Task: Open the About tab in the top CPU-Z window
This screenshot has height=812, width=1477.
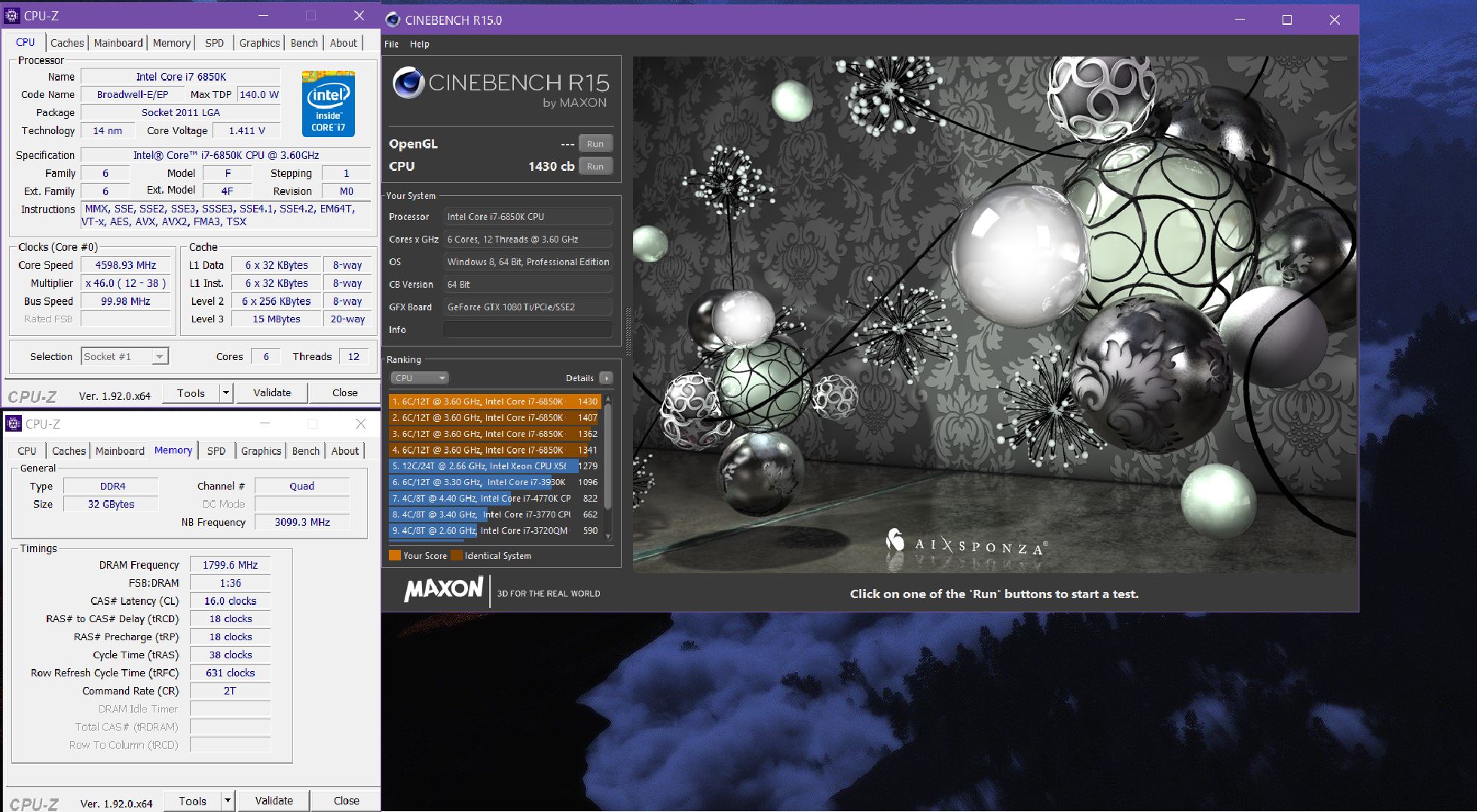Action: [x=344, y=43]
